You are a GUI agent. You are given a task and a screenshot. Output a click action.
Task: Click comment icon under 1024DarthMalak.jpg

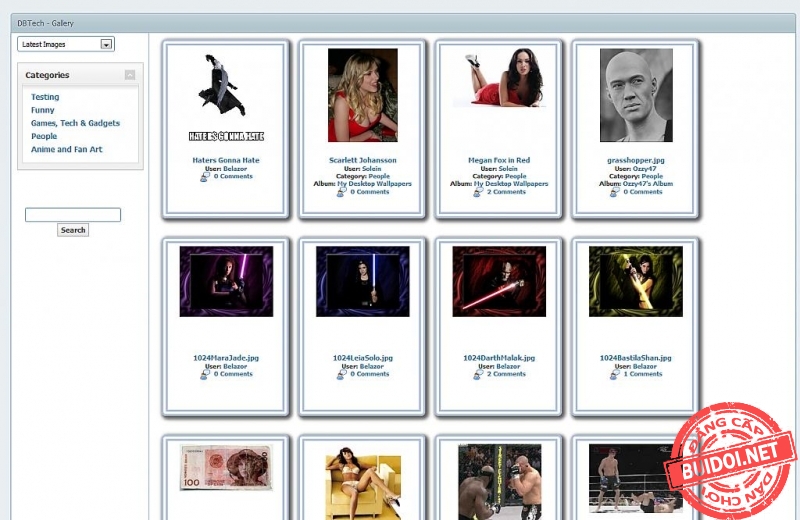[x=478, y=374]
